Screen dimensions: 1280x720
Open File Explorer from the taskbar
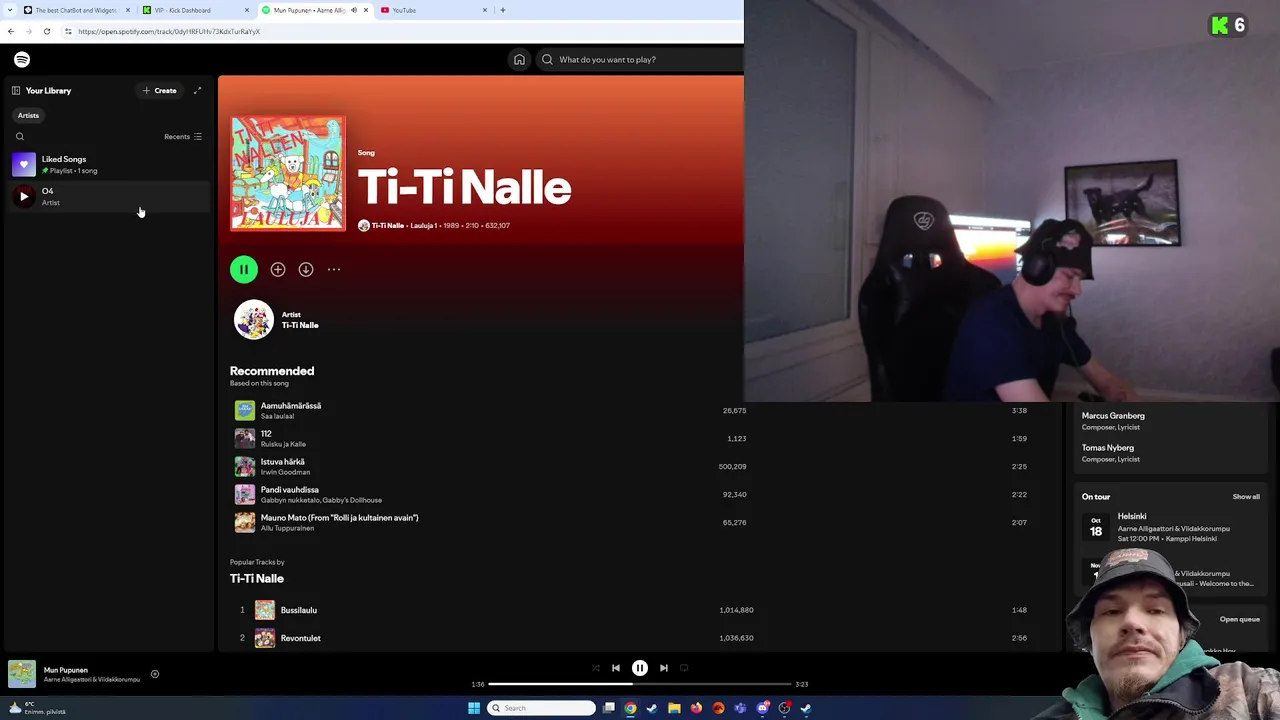point(674,708)
